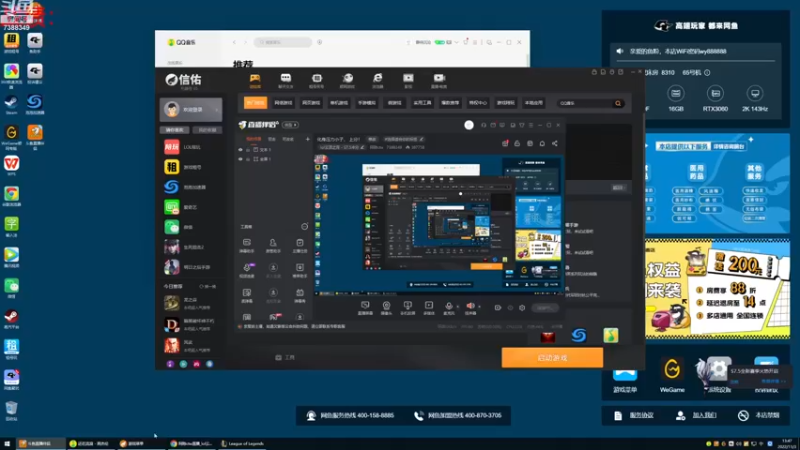Open the Recycle Bin desktop icon

click(11, 411)
